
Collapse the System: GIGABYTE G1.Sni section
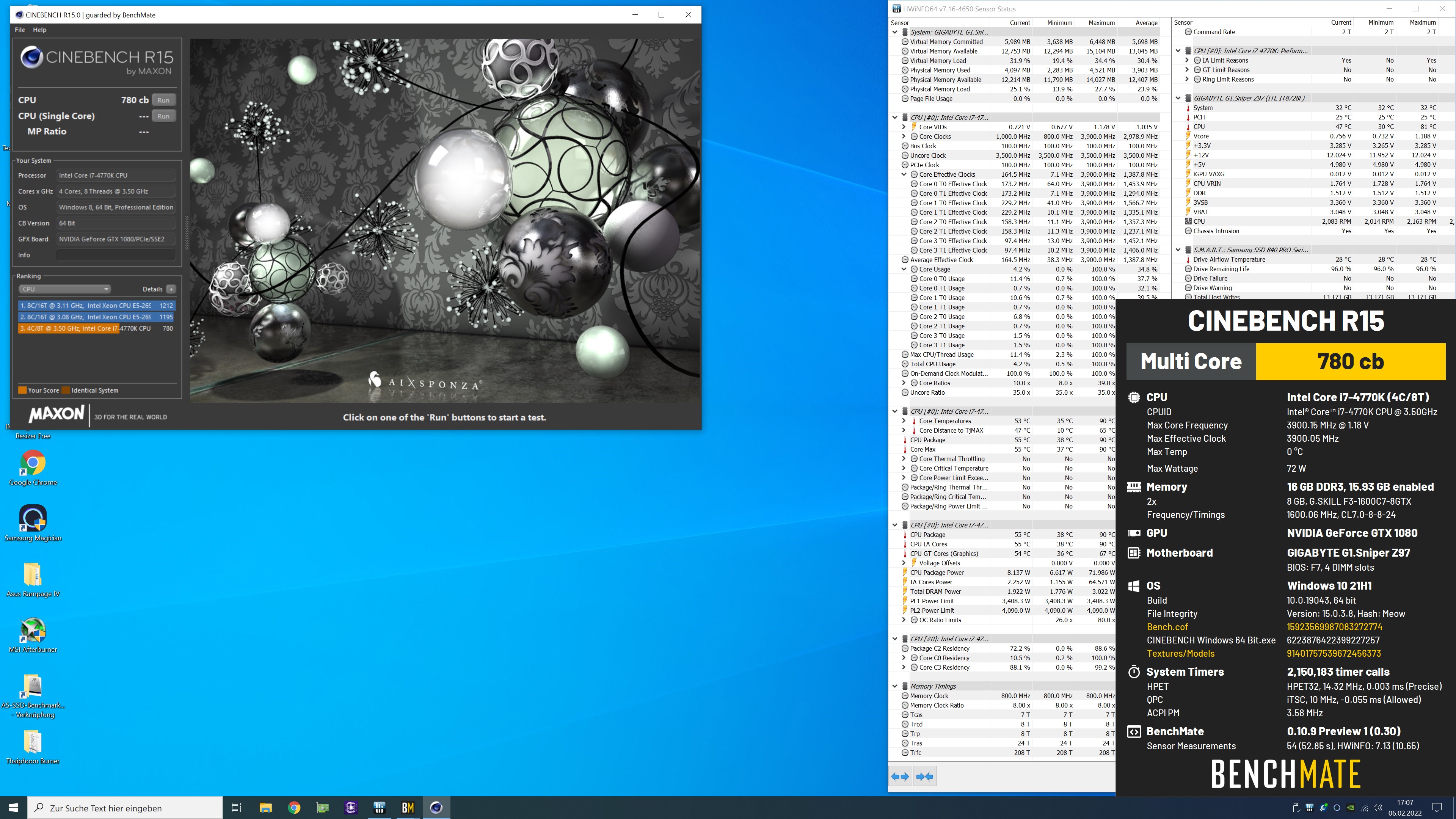pos(895,32)
